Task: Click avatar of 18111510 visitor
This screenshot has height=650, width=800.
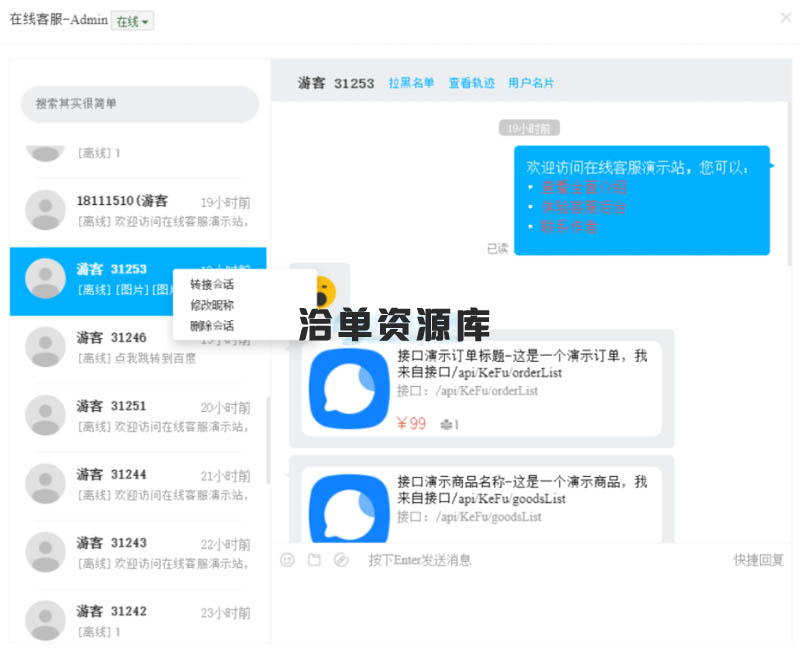Action: pyautogui.click(x=45, y=210)
